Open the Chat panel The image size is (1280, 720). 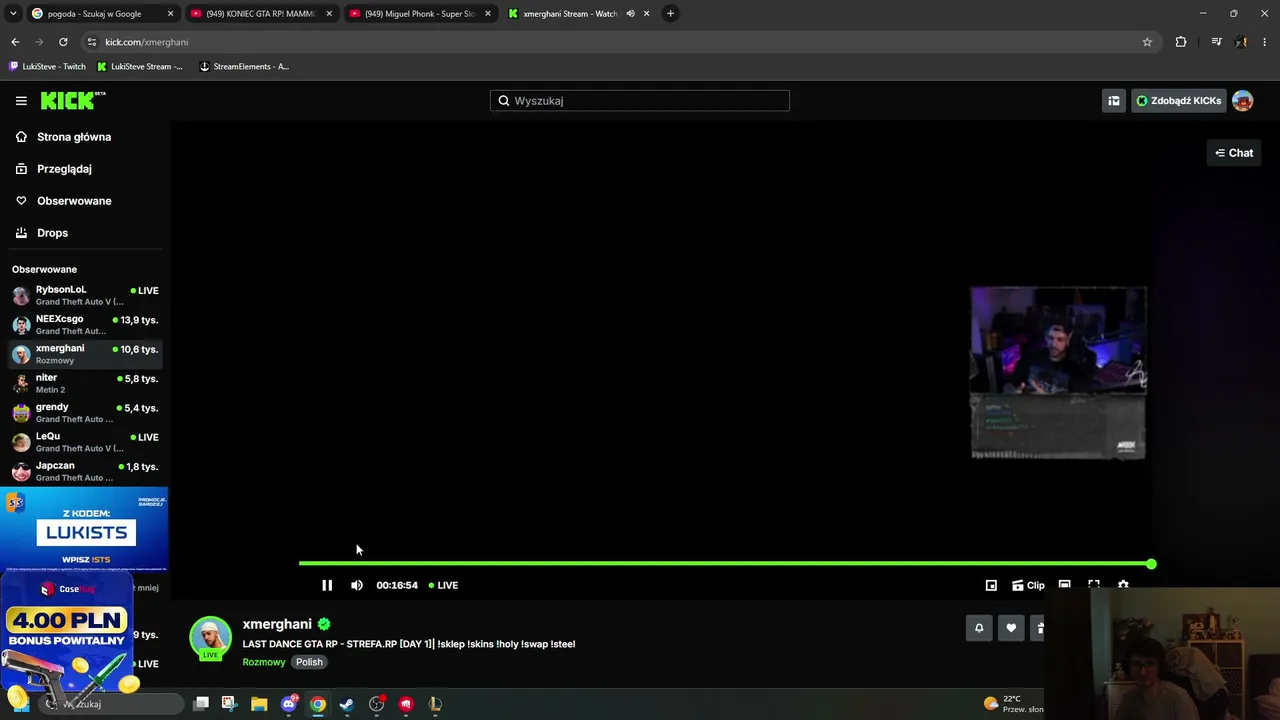pyautogui.click(x=1234, y=153)
